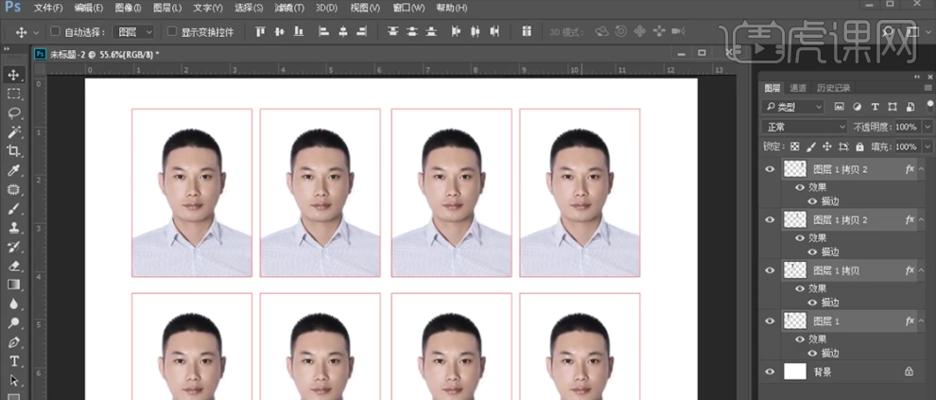Image resolution: width=936 pixels, height=400 pixels.
Task: Select the Path Selection tool
Action: [14, 380]
